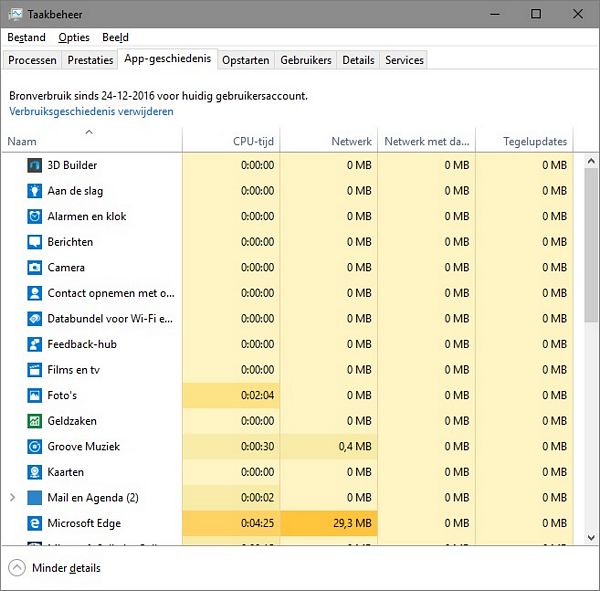This screenshot has height=591, width=600.
Task: Select the App-geschiedenis tab
Action: [x=168, y=59]
